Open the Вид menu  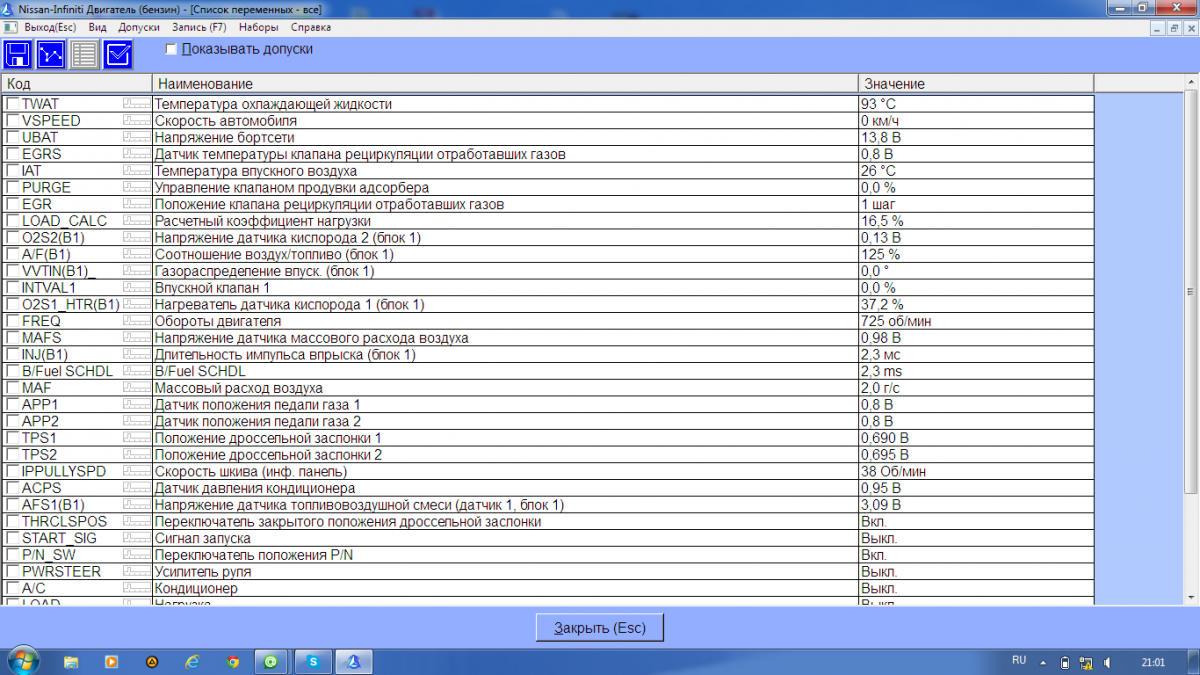click(x=97, y=27)
